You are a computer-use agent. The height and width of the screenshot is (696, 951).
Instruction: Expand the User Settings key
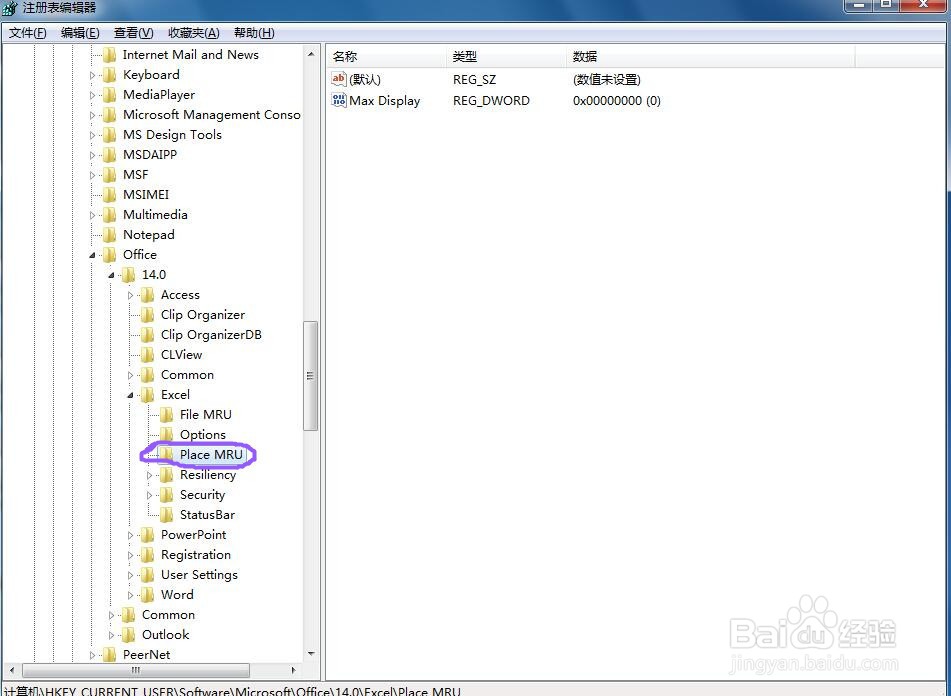tap(130, 576)
